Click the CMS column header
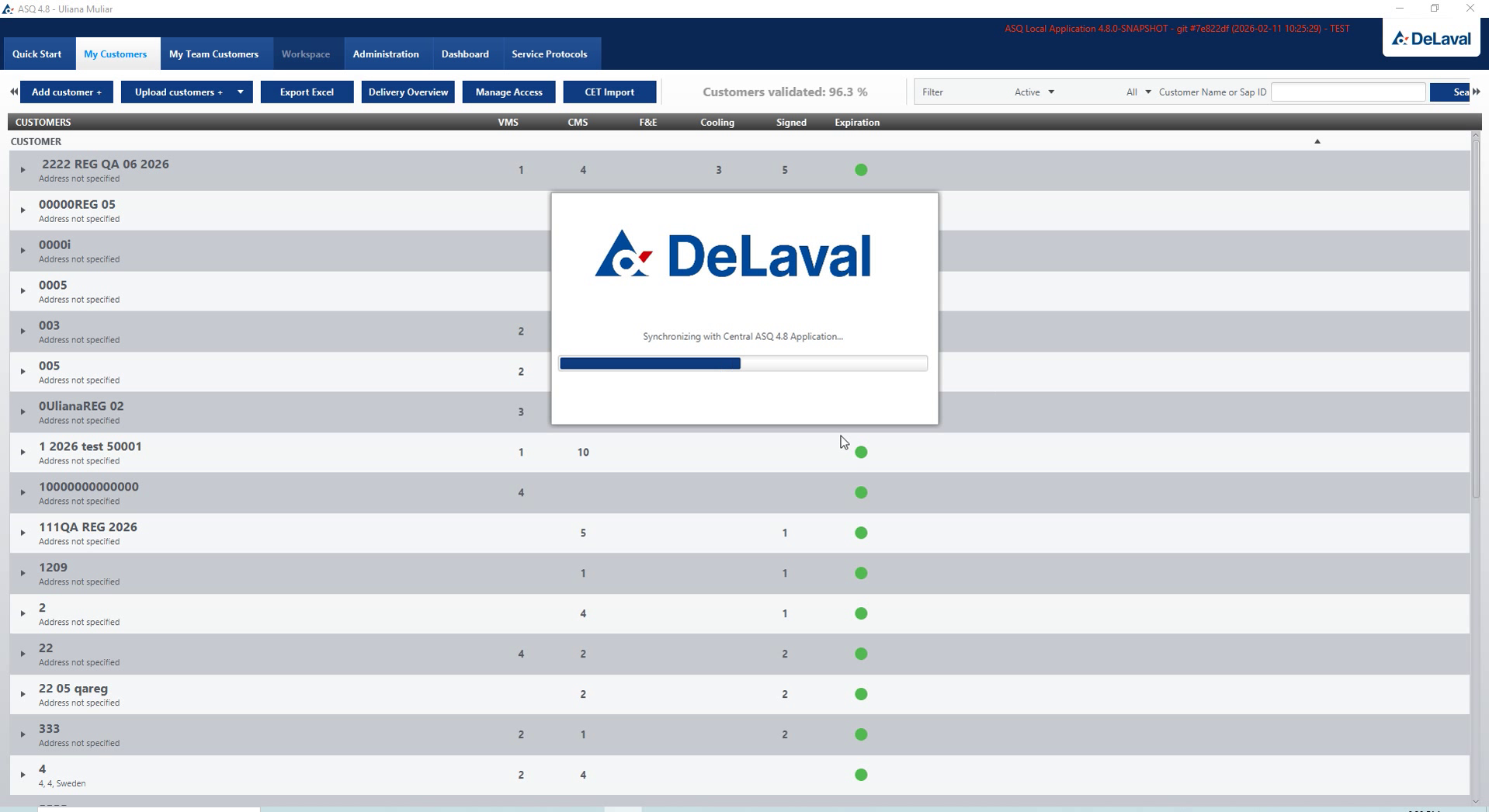This screenshot has width=1489, height=812. [x=578, y=123]
